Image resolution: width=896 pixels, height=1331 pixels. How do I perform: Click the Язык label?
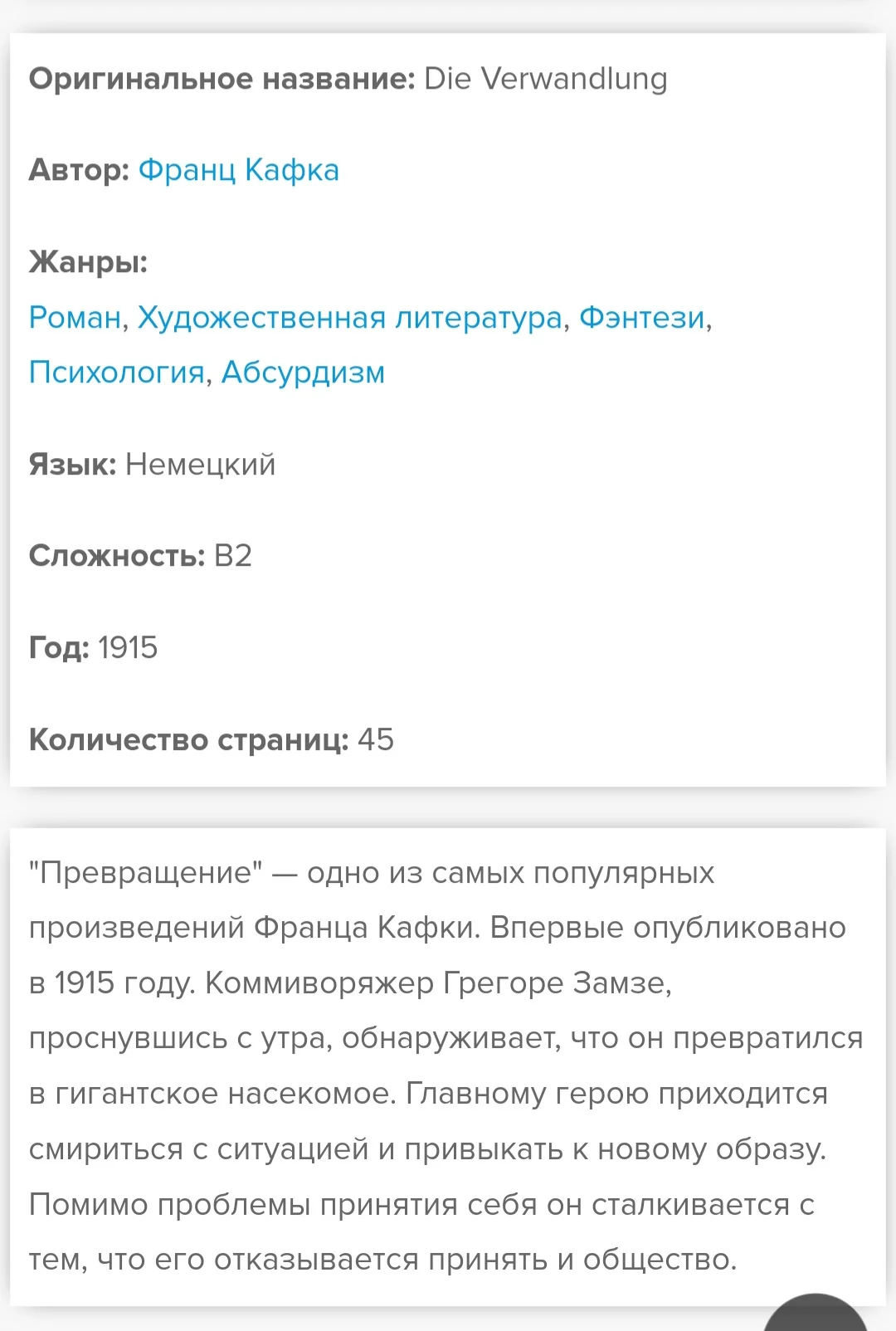72,464
